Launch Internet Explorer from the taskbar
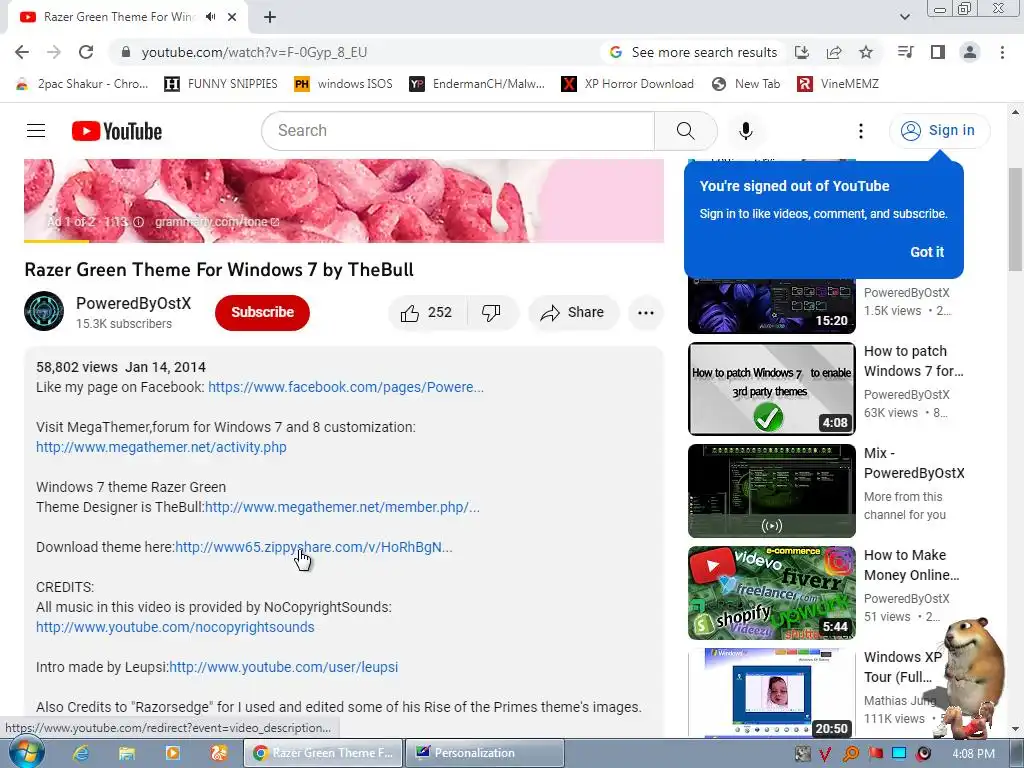 81,753
